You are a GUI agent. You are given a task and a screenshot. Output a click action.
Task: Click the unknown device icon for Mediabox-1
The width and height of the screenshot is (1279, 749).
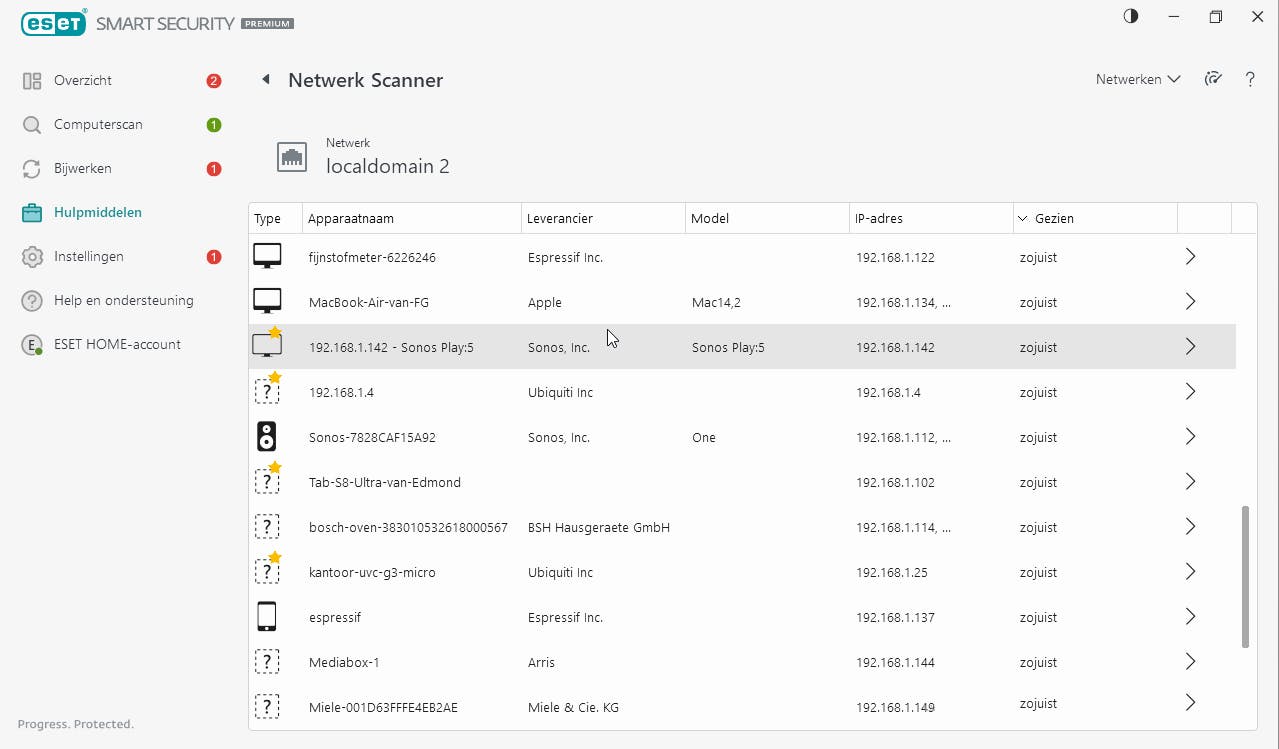266,662
